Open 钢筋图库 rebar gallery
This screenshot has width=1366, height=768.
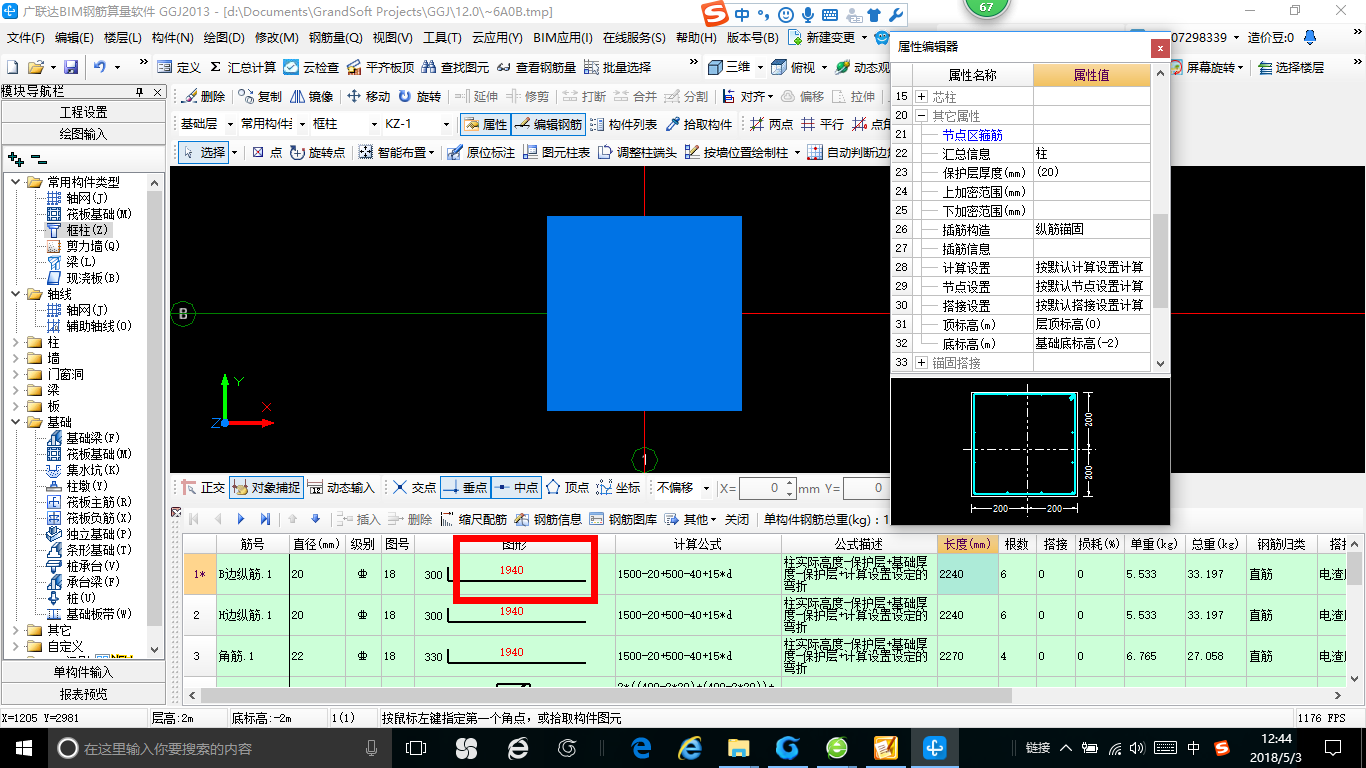[x=623, y=519]
